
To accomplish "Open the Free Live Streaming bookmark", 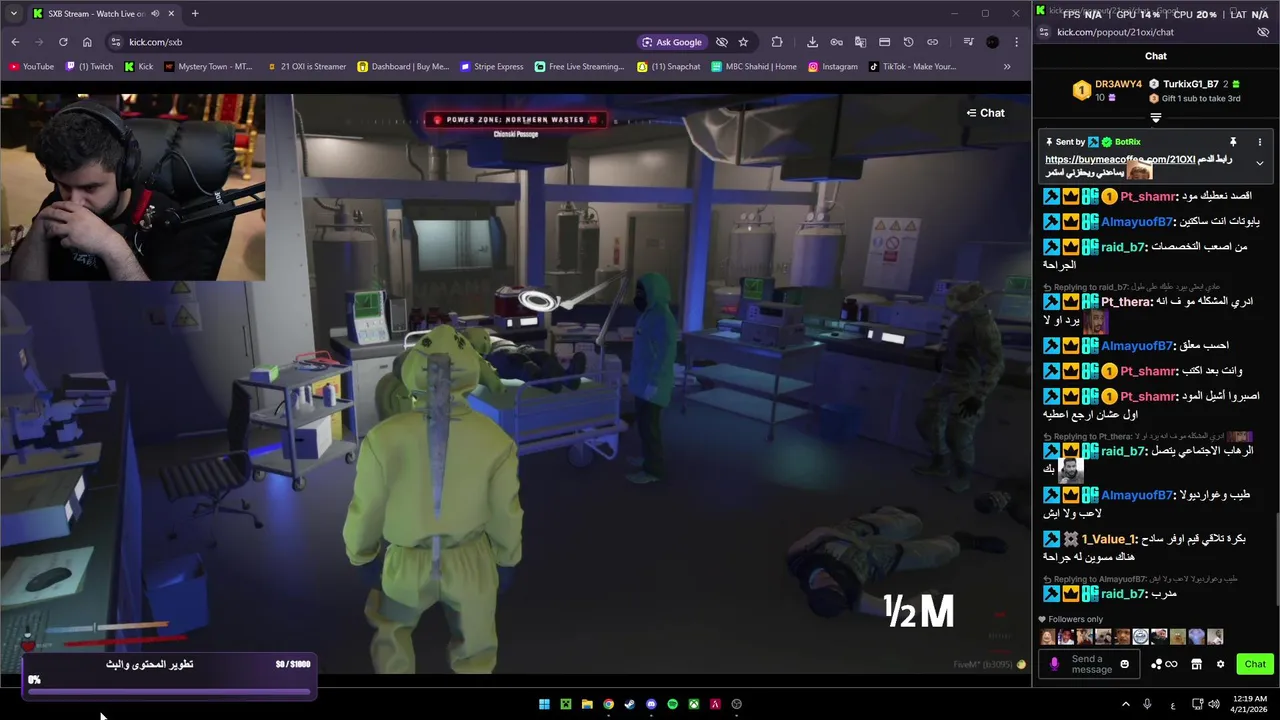I will tap(580, 67).
